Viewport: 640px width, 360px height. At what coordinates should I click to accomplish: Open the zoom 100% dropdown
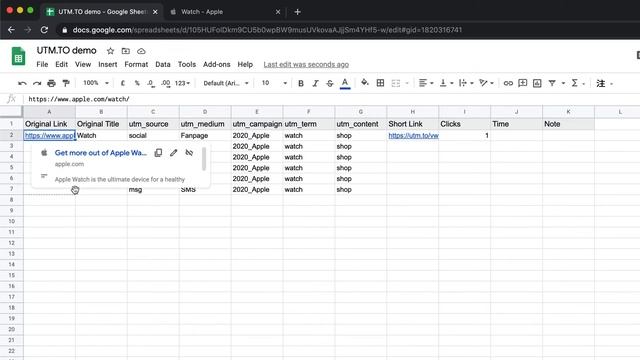coord(96,83)
